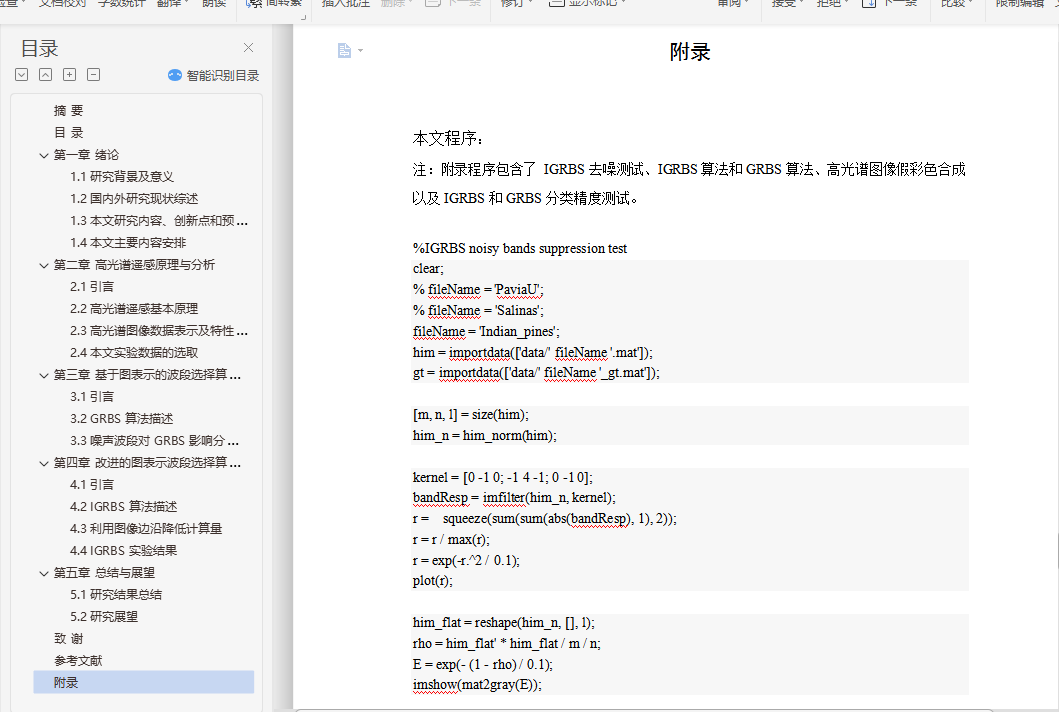Click the 本文程序: line
This screenshot has height=712, width=1059.
(x=448, y=139)
